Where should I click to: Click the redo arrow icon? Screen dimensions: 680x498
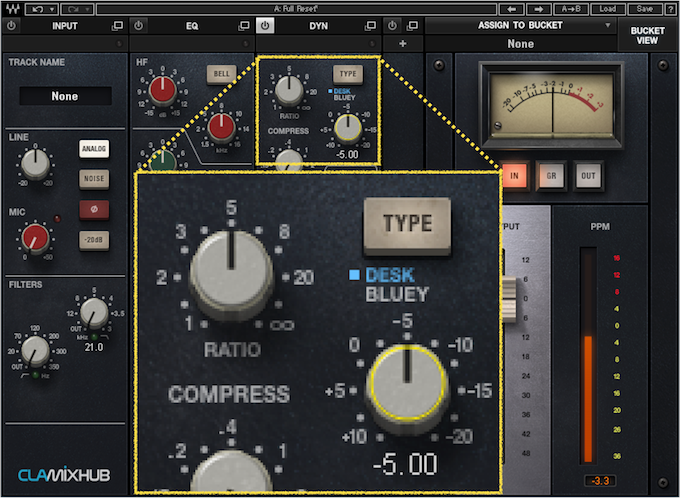[72, 9]
